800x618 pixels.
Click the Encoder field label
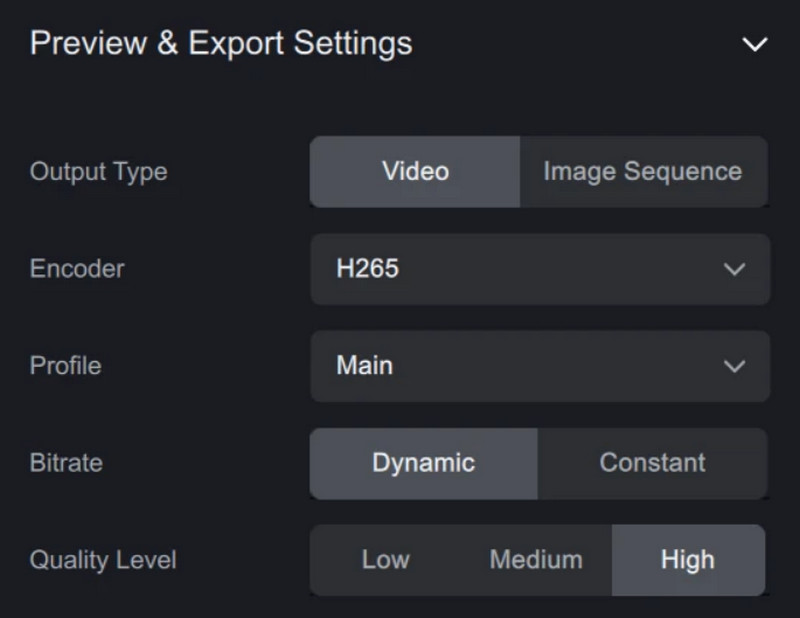pyautogui.click(x=77, y=269)
